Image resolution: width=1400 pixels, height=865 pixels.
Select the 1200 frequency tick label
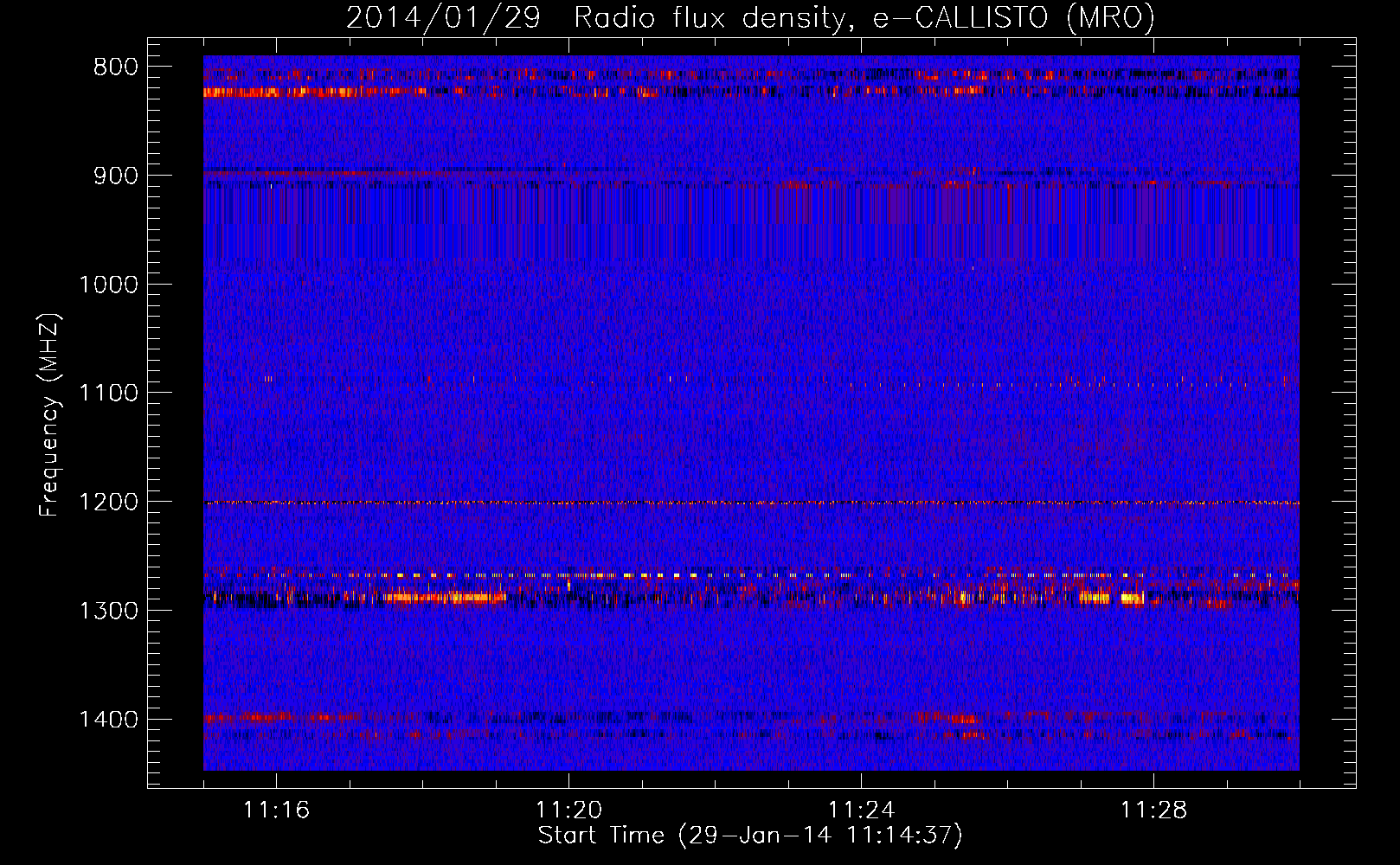(x=108, y=503)
